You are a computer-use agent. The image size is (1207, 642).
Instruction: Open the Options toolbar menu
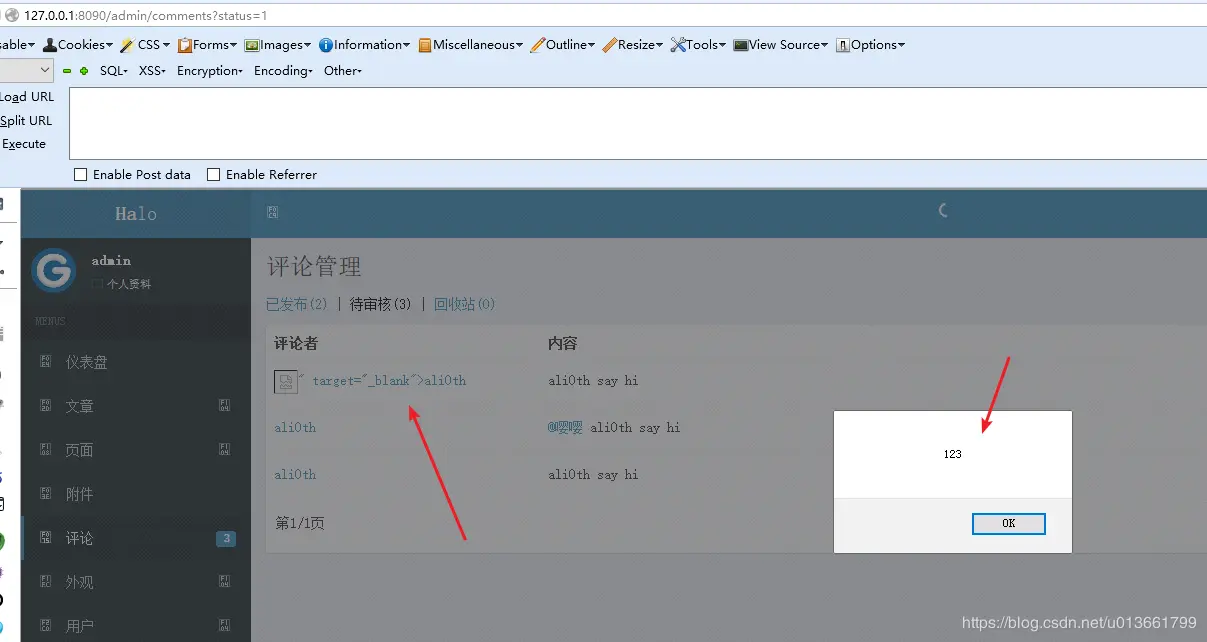(870, 45)
